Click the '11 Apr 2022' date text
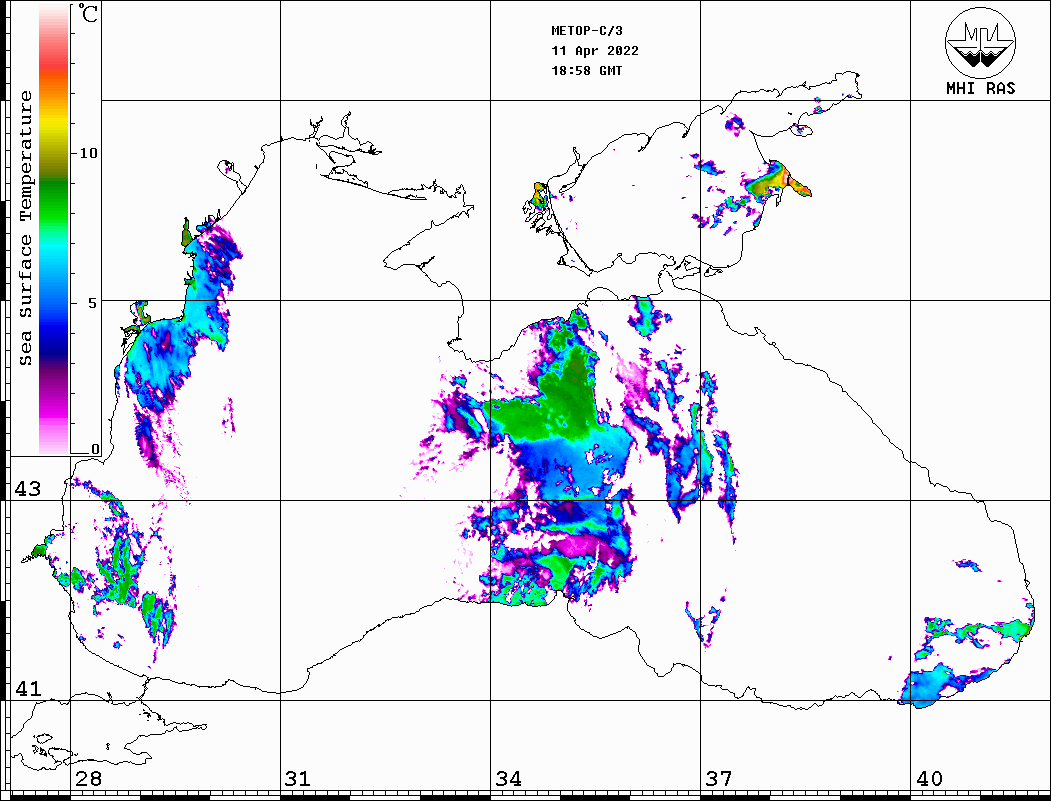1051x801 pixels. click(595, 51)
